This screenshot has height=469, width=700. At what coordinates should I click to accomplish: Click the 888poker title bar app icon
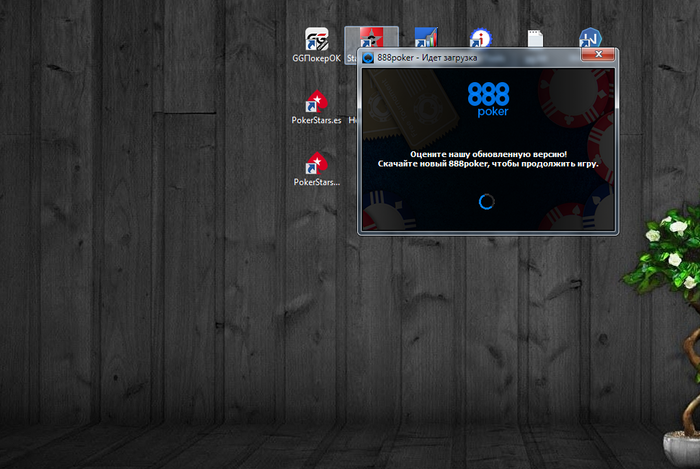(x=368, y=58)
